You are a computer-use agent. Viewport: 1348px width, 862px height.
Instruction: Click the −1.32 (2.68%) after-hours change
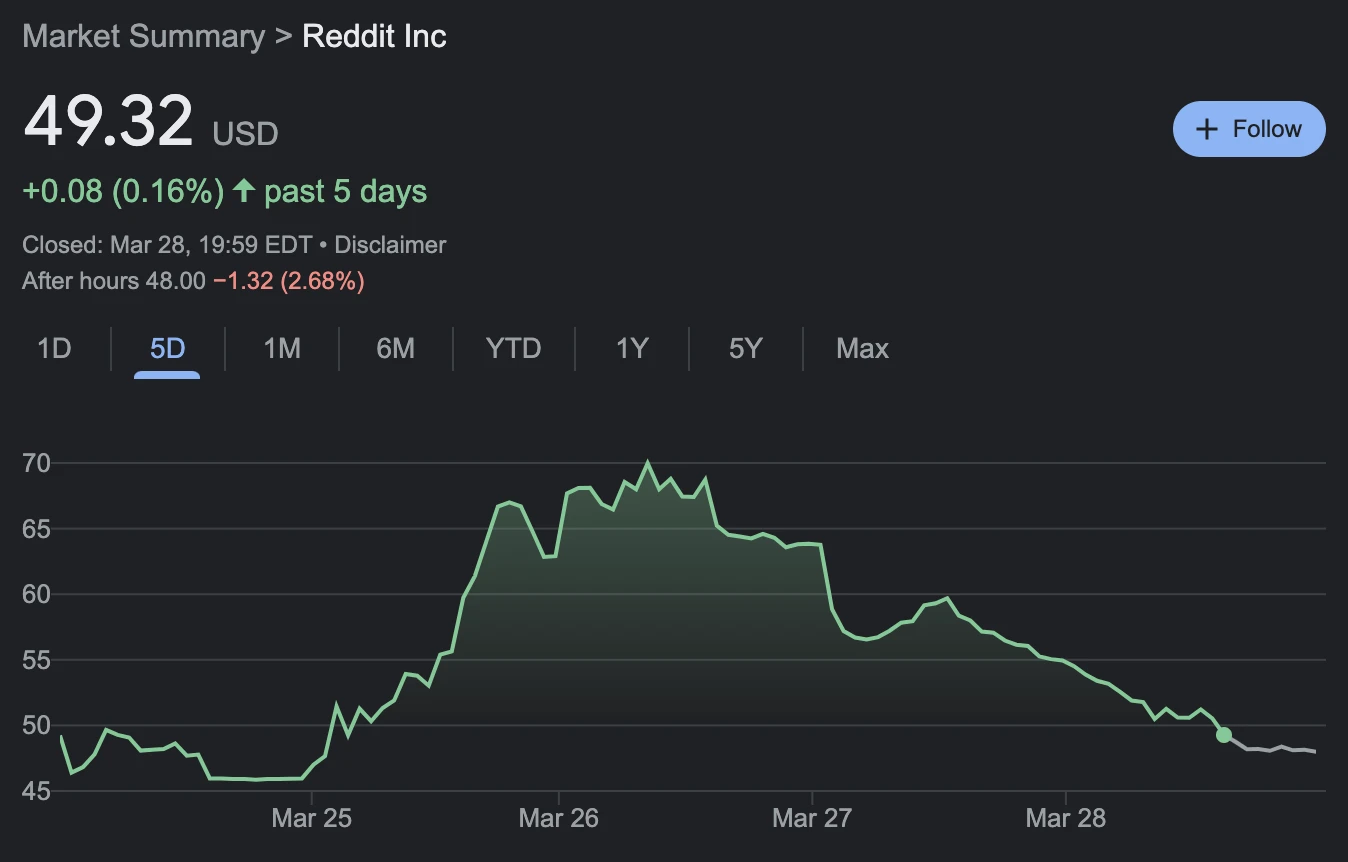pos(289,281)
